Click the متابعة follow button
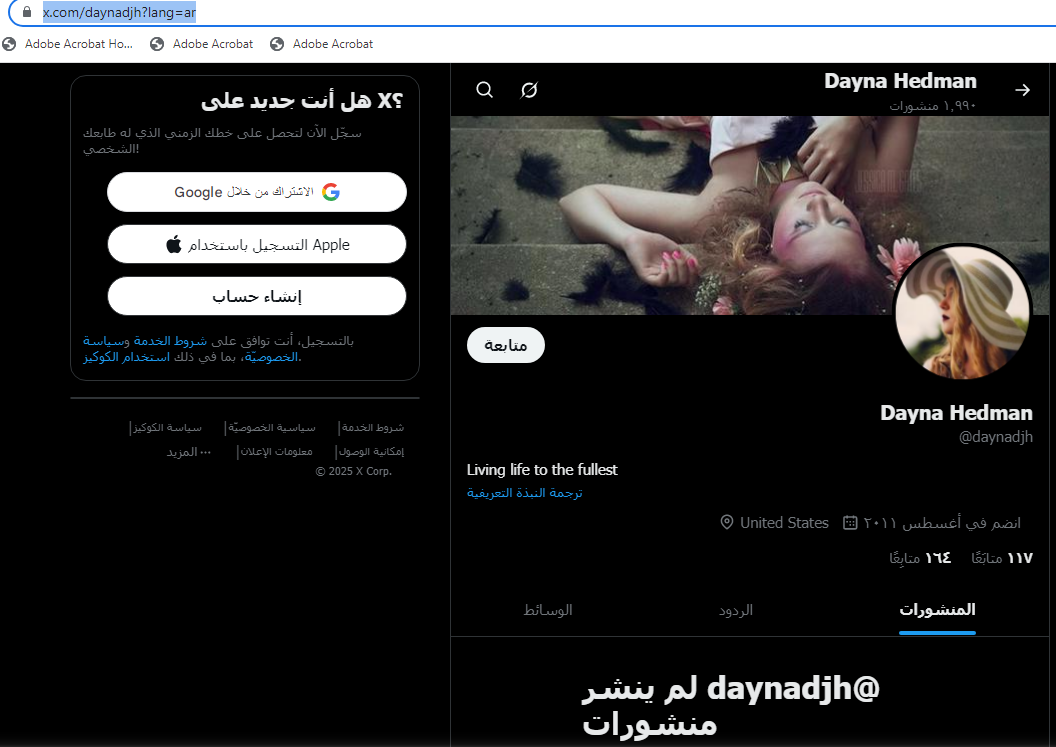 (506, 345)
